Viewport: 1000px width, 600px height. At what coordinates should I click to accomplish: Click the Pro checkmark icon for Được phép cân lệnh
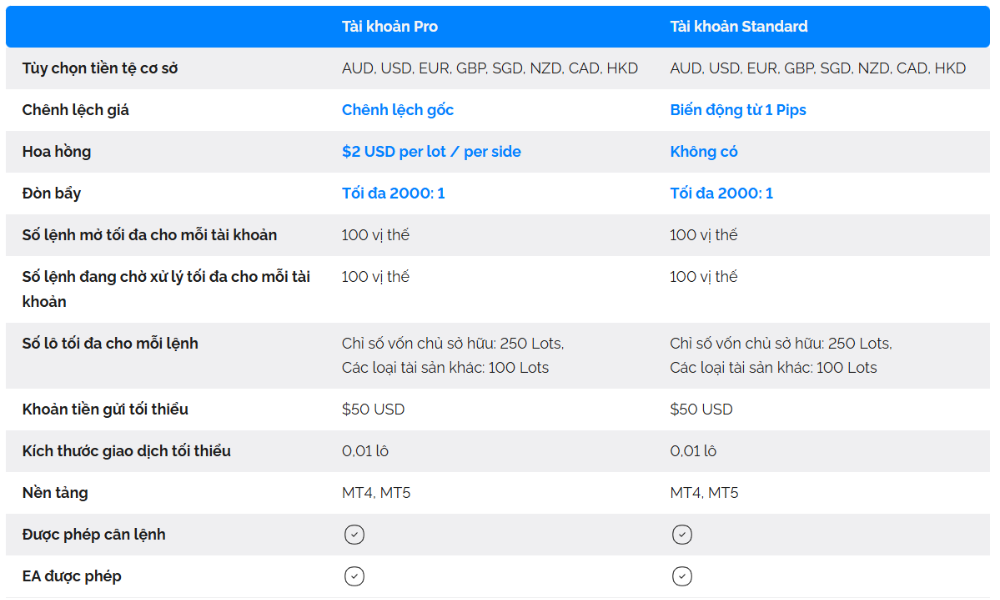(354, 535)
